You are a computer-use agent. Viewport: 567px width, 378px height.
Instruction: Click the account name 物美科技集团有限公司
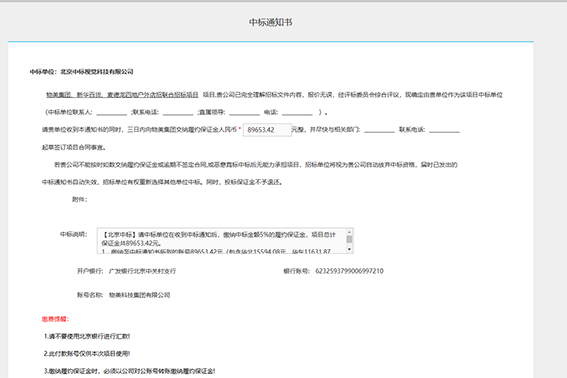[139, 295]
